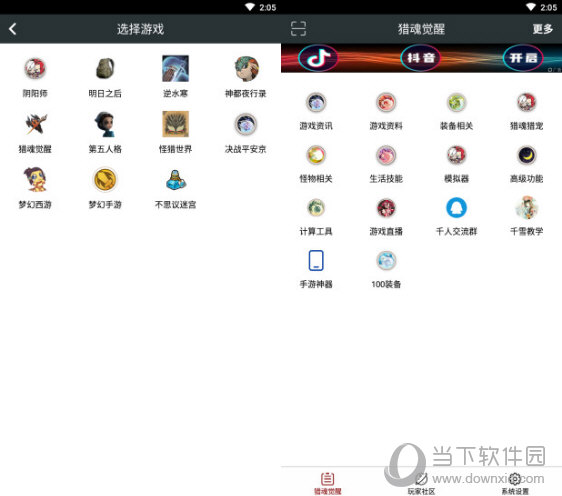Choose the 决战平安京 game icon

(246, 124)
